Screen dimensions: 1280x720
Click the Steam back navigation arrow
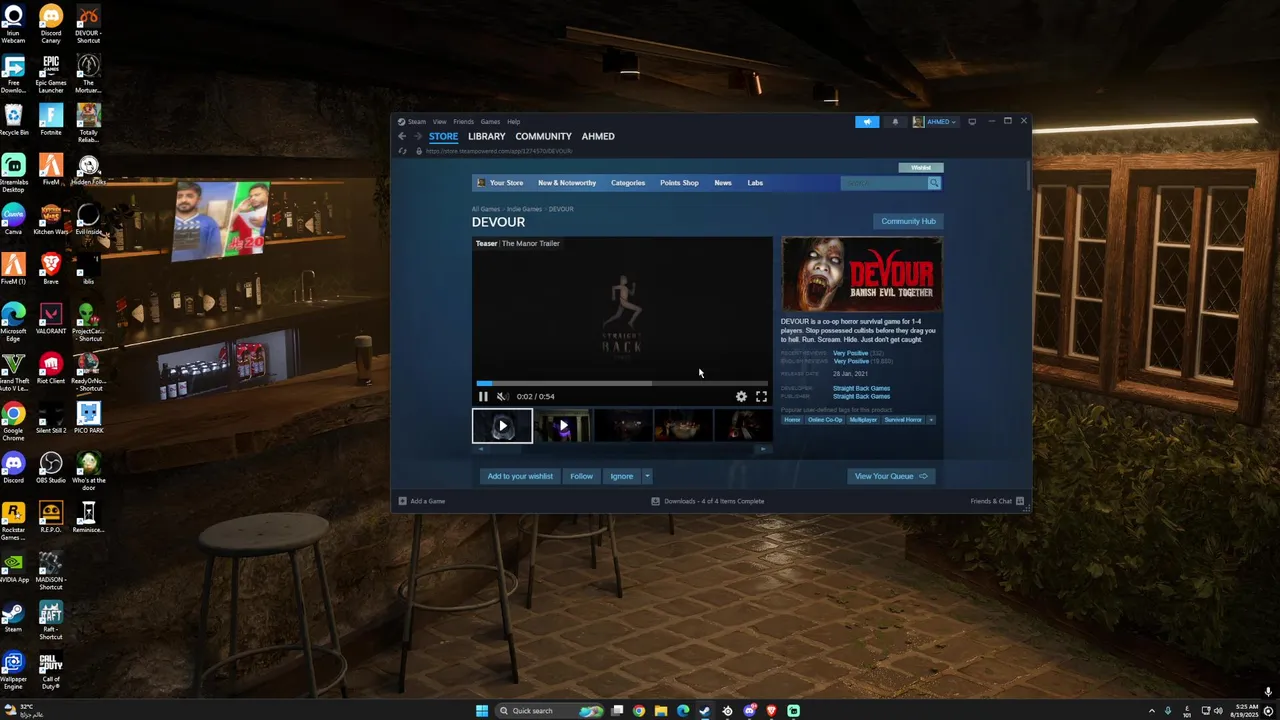[x=402, y=136]
